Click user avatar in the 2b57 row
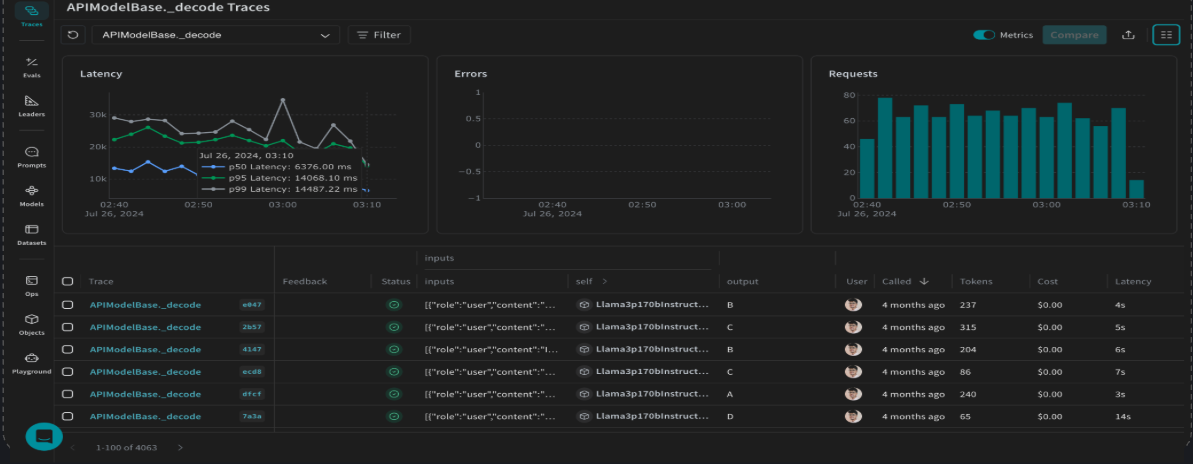1193x464 pixels. coord(853,327)
